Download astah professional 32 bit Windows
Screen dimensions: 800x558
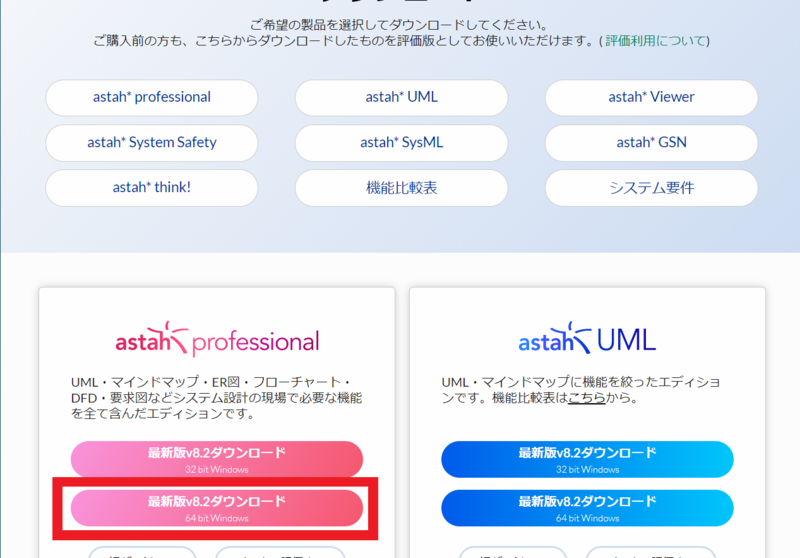[217, 460]
